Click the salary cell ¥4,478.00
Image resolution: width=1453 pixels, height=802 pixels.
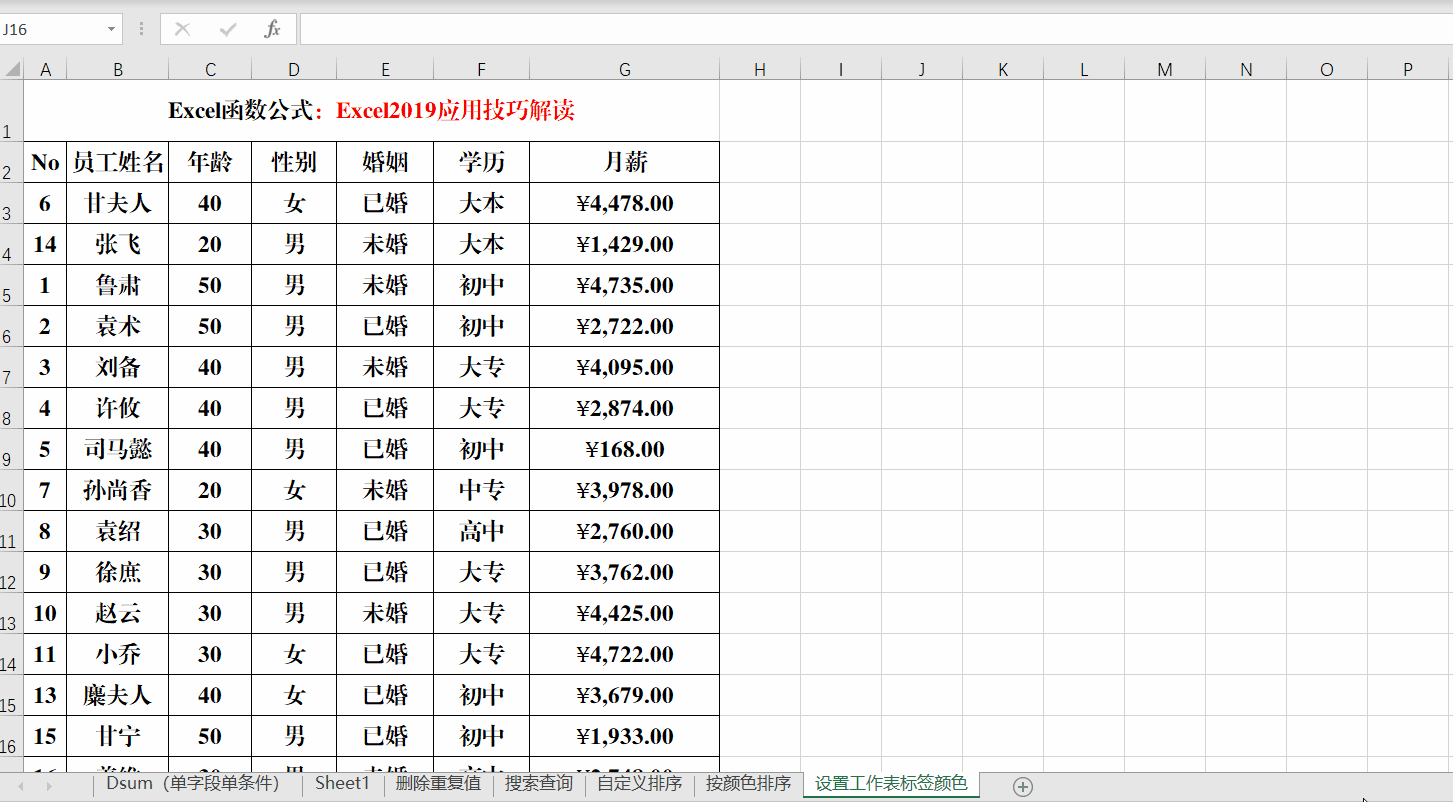(x=625, y=203)
